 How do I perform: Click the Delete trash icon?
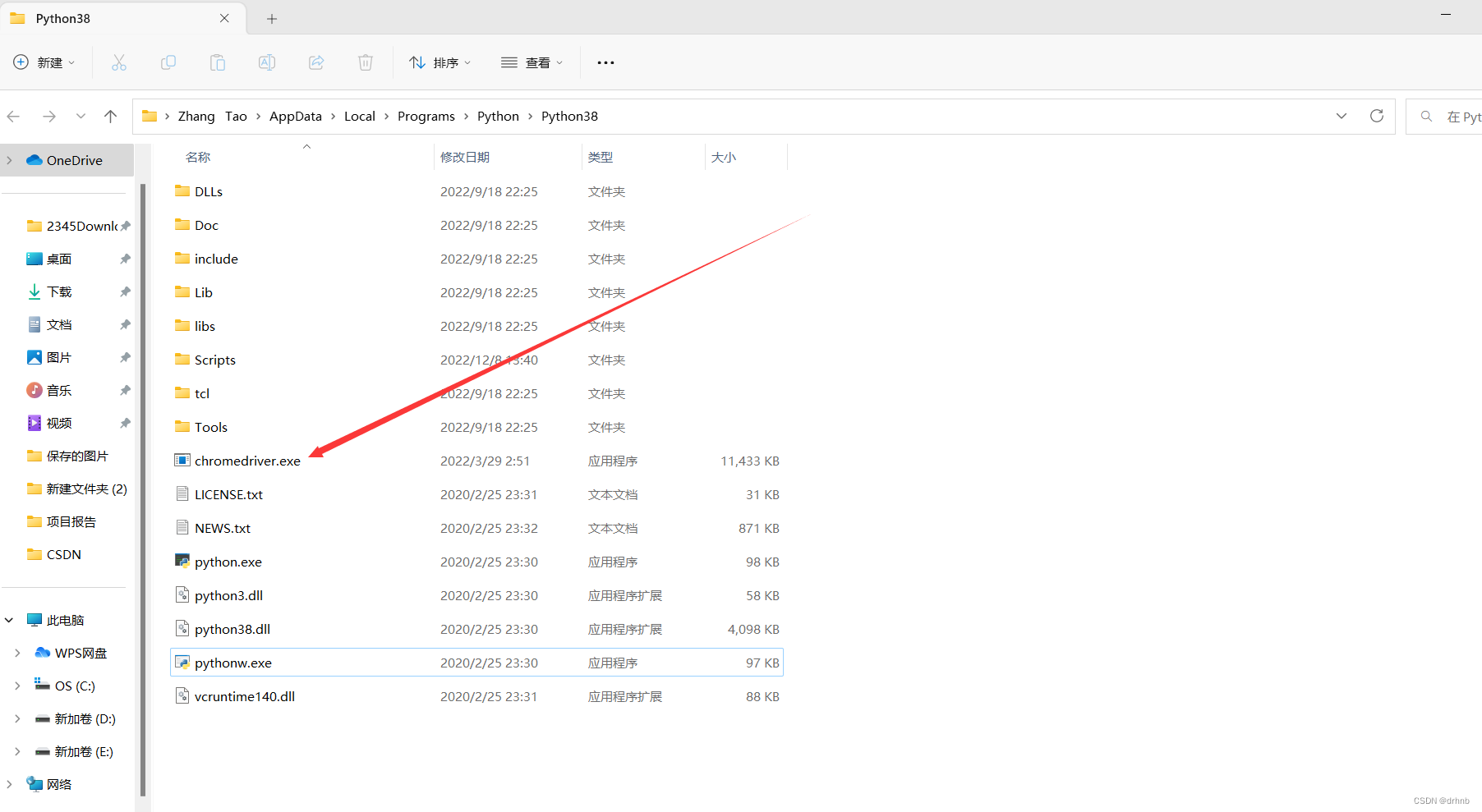[366, 62]
